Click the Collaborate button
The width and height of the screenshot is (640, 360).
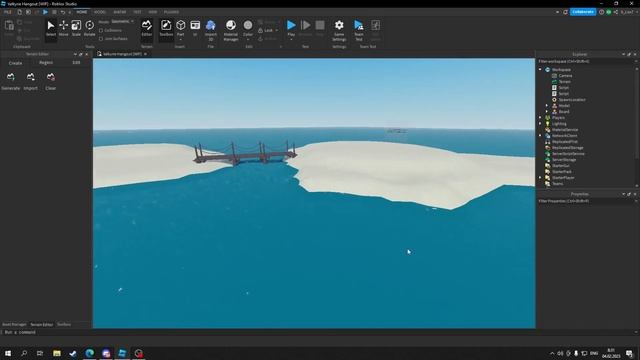[583, 12]
